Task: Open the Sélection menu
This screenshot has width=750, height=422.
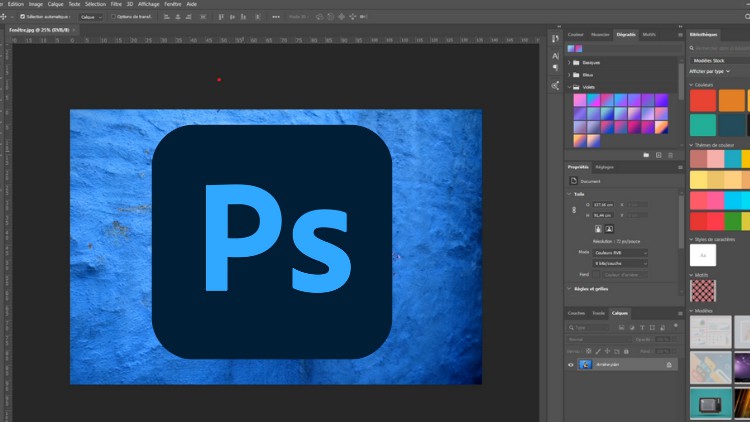Action: click(x=95, y=4)
